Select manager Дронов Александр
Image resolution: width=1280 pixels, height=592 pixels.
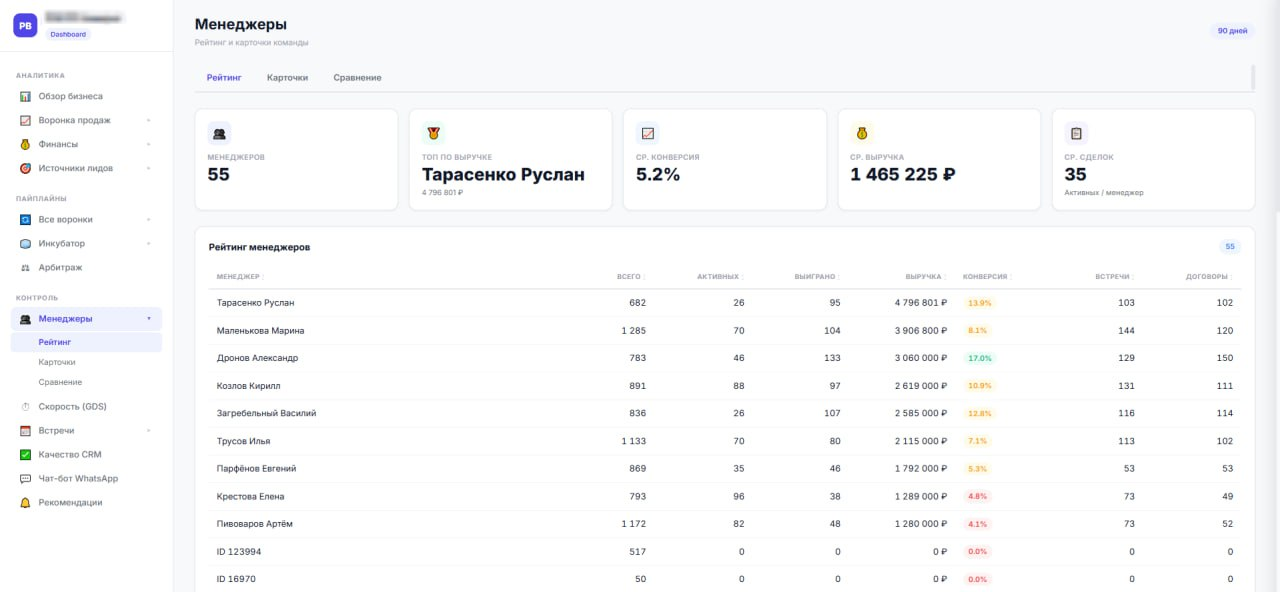point(257,358)
